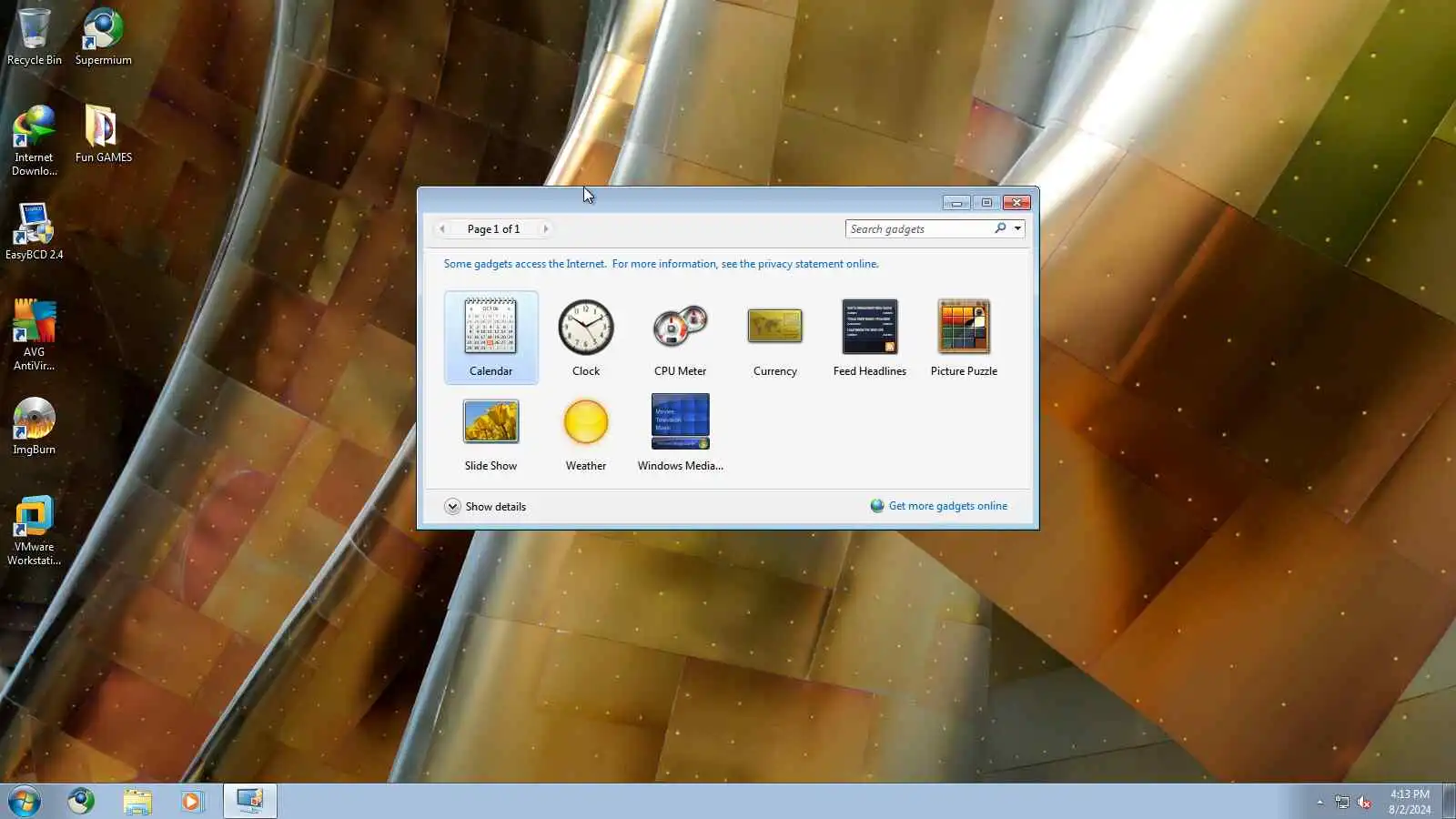Select the Weather gadget
The height and width of the screenshot is (819, 1456).
click(586, 432)
